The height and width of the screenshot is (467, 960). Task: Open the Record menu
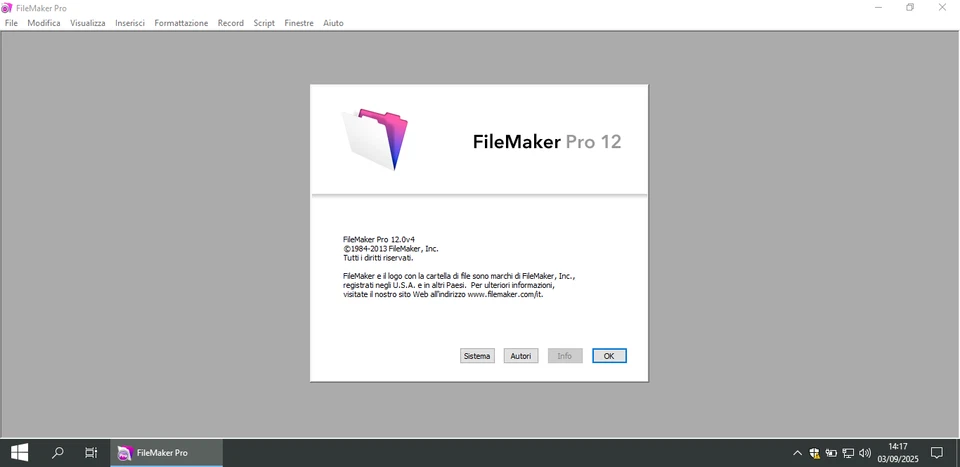pos(231,23)
